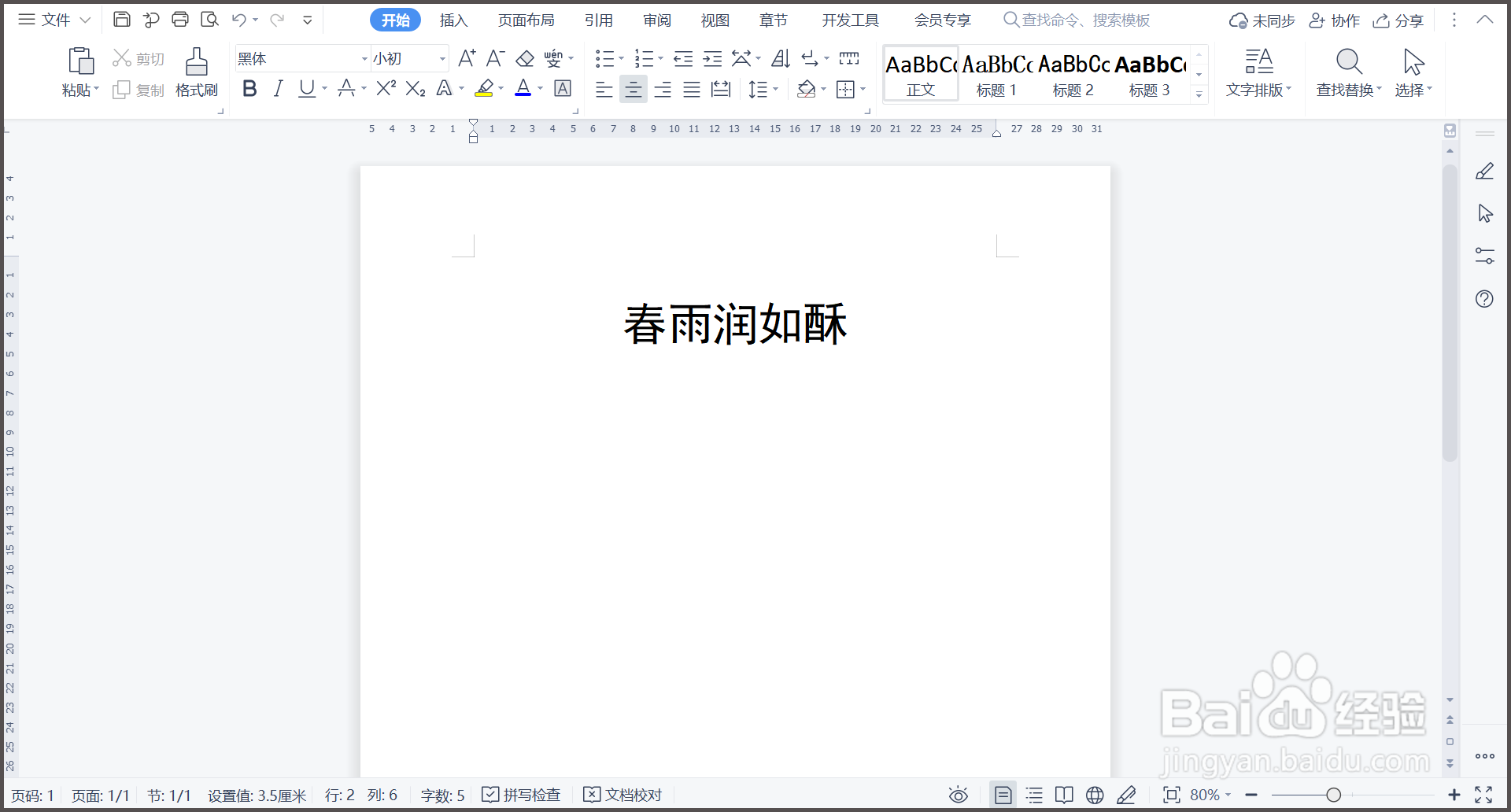Select the 格式刷 format painter tool

point(197,72)
